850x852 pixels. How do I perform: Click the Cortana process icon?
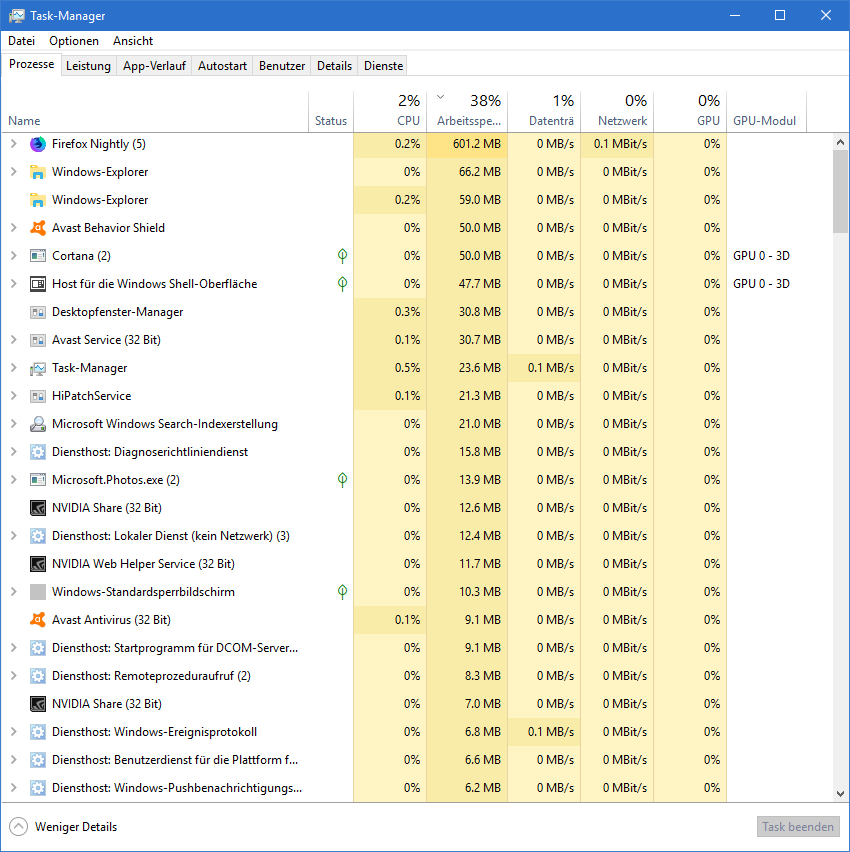pyautogui.click(x=38, y=256)
